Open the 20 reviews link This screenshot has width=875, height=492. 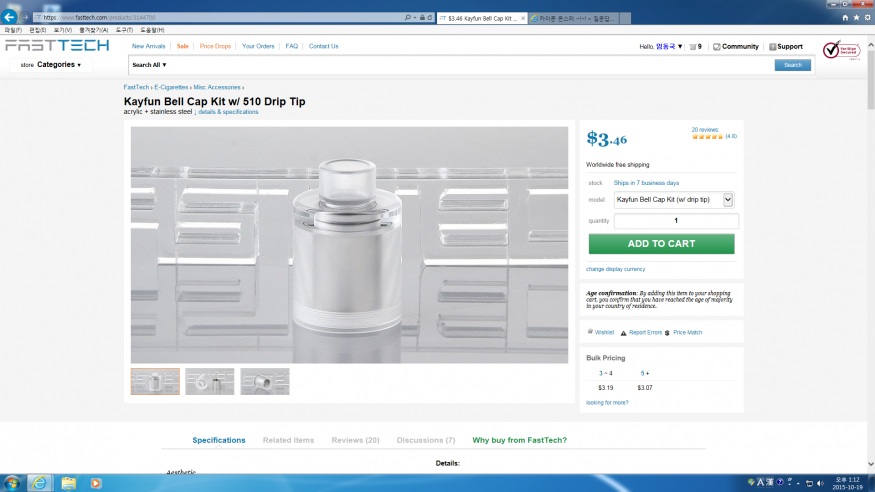(705, 129)
